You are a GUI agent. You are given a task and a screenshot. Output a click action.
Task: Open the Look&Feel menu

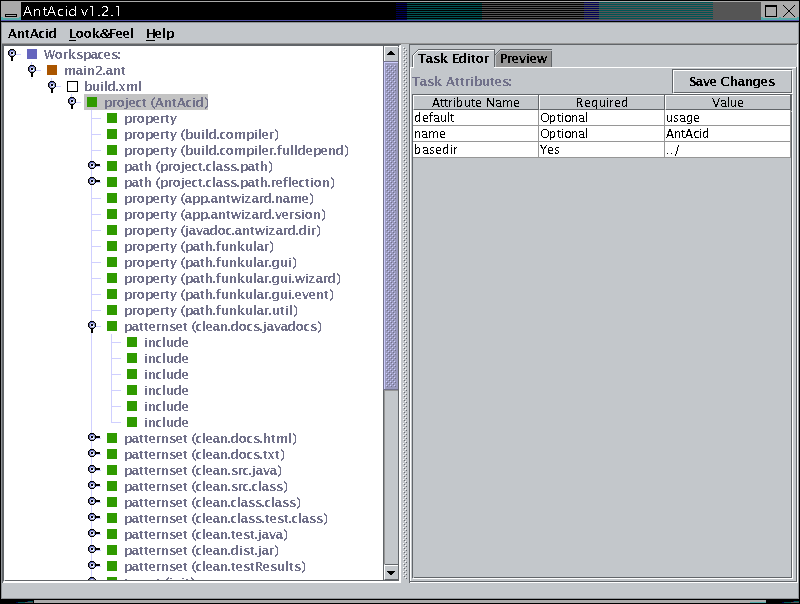[101, 33]
